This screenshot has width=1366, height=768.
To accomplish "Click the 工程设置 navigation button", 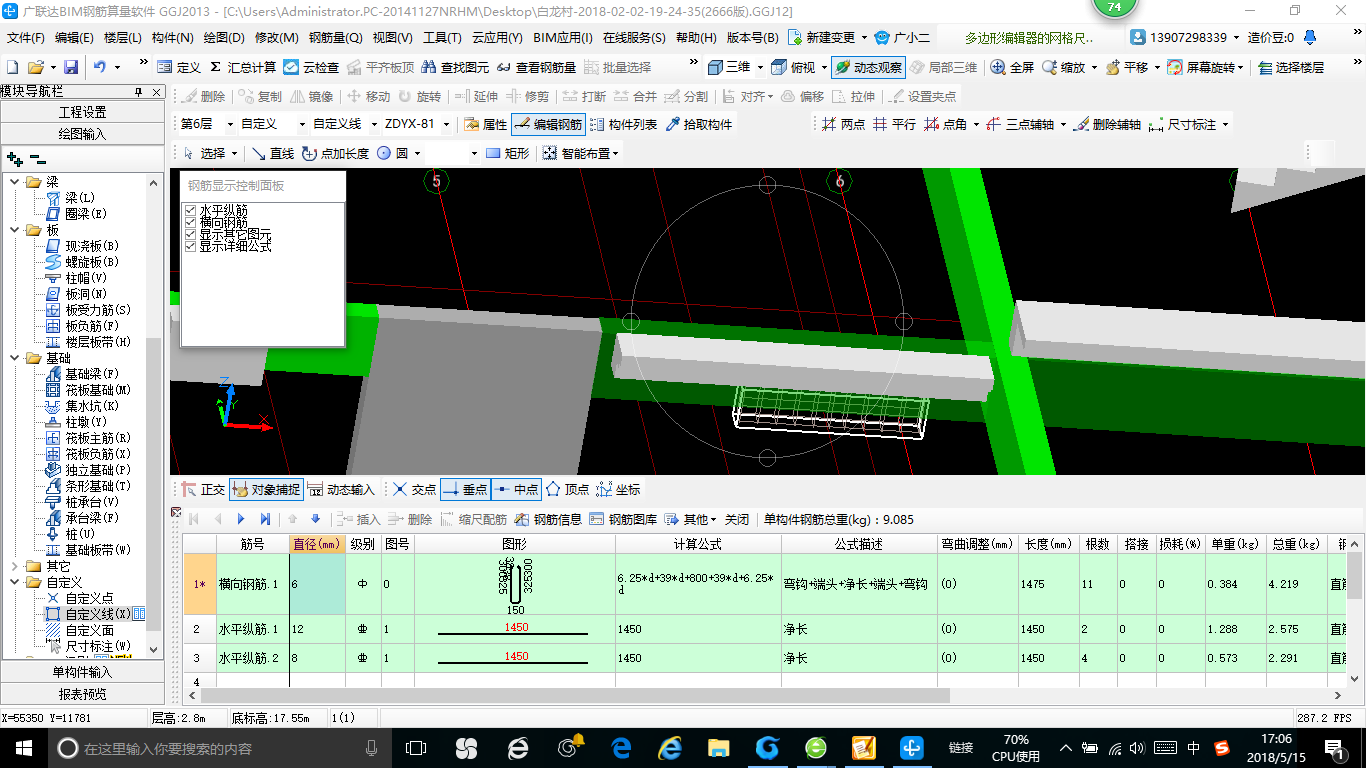I will [82, 112].
